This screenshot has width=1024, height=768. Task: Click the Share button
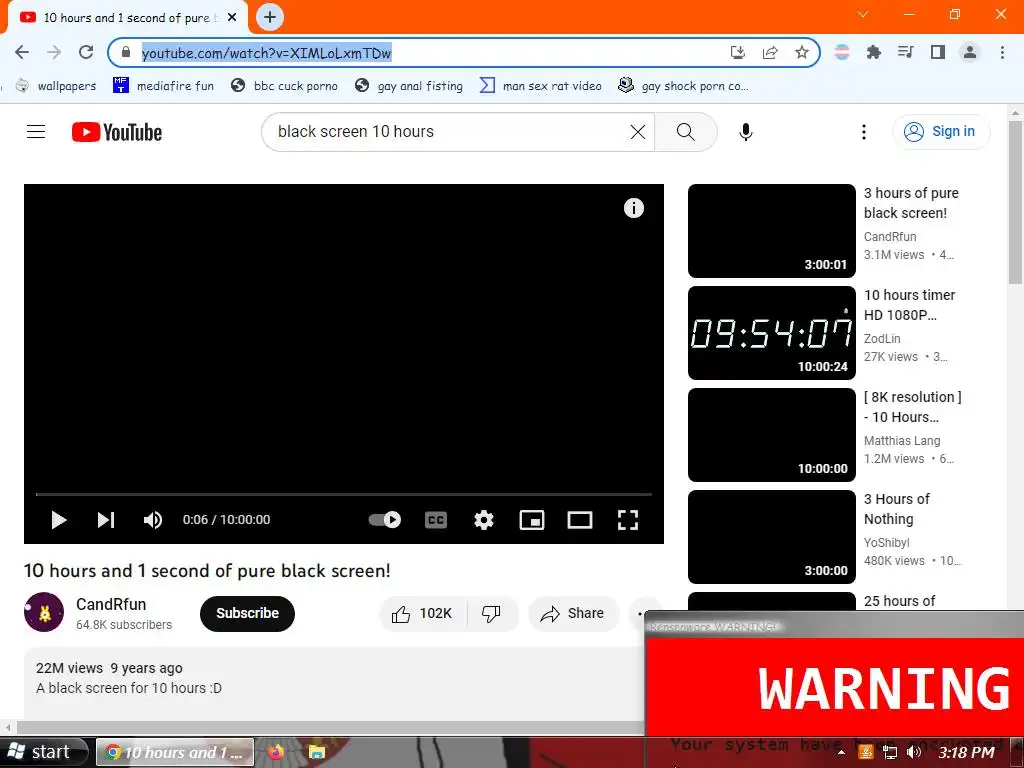coord(573,614)
